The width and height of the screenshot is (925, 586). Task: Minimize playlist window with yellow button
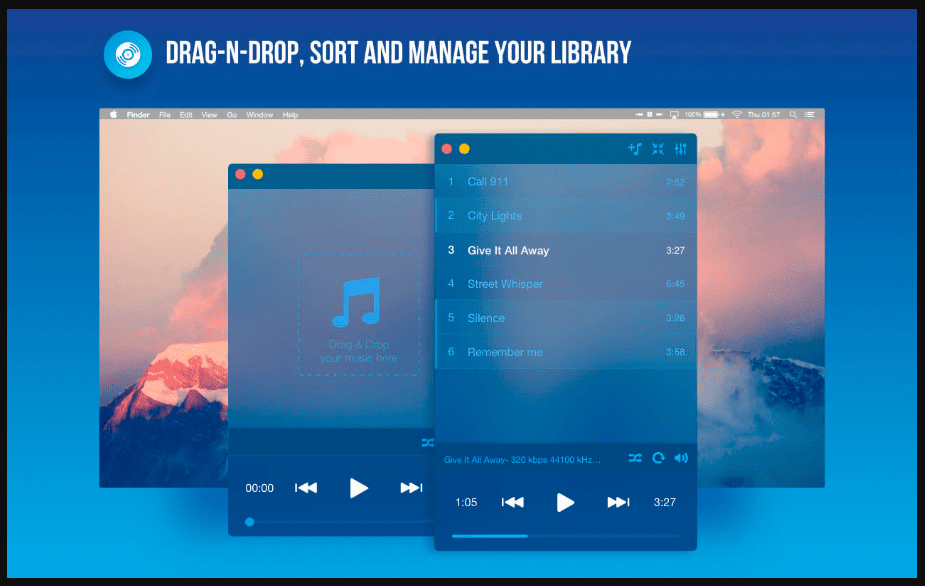coord(464,149)
